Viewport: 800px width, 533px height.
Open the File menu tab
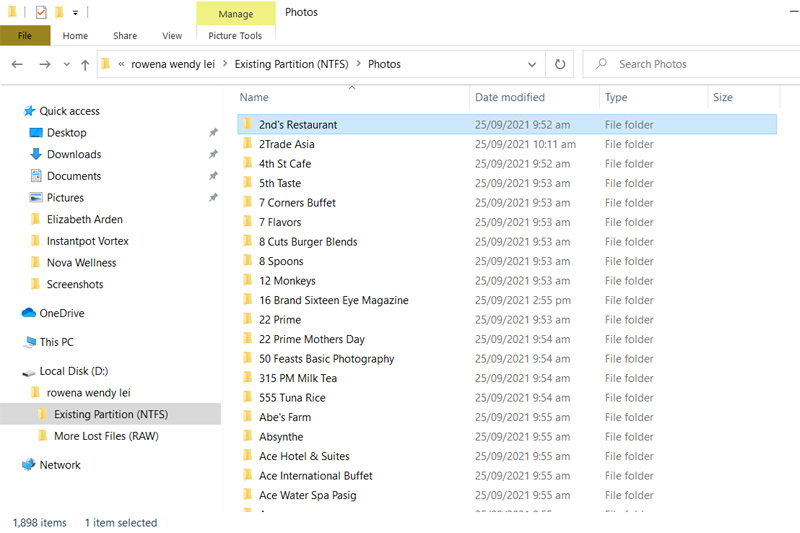25,36
